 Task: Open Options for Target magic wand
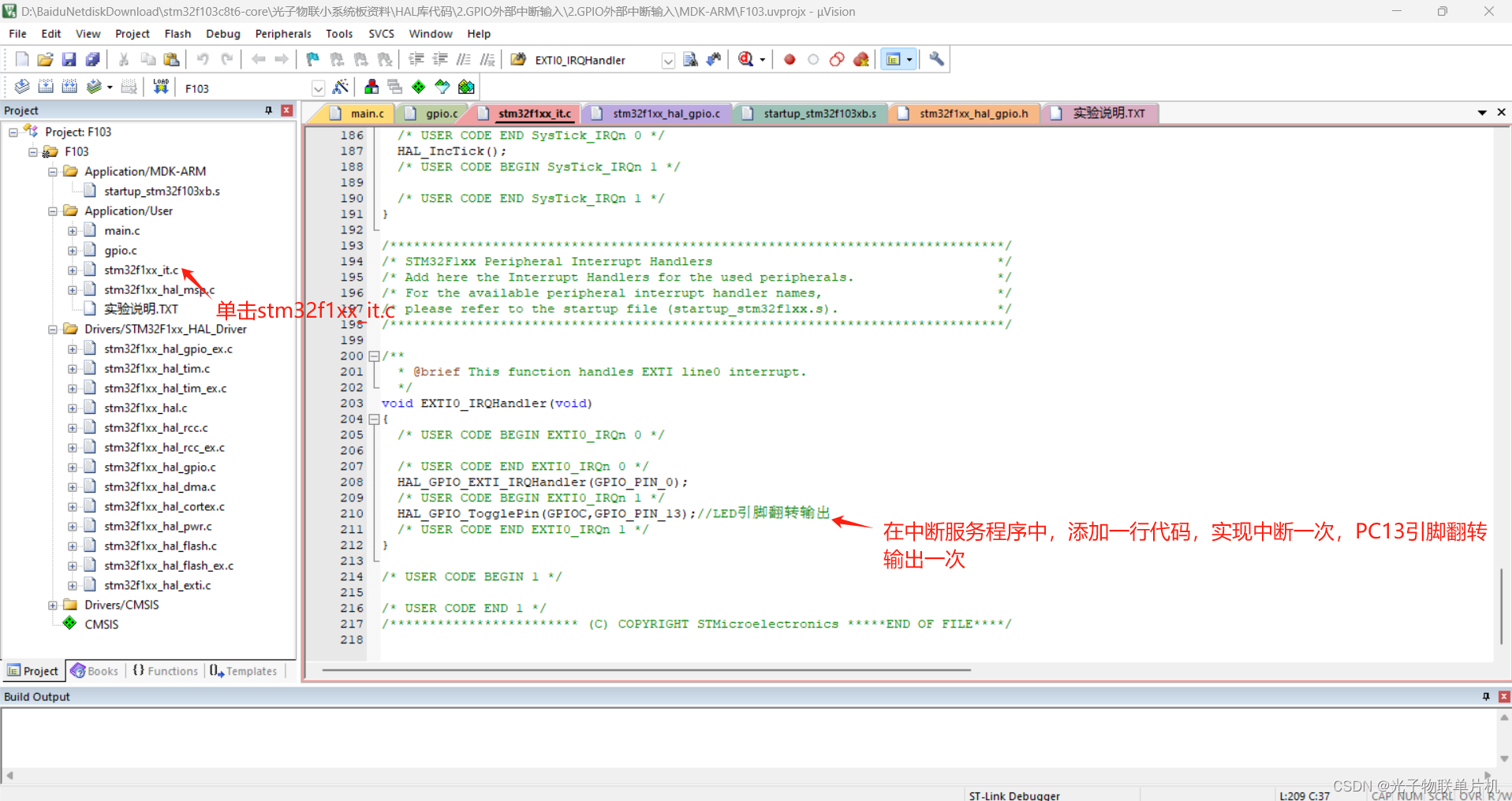pyautogui.click(x=341, y=87)
